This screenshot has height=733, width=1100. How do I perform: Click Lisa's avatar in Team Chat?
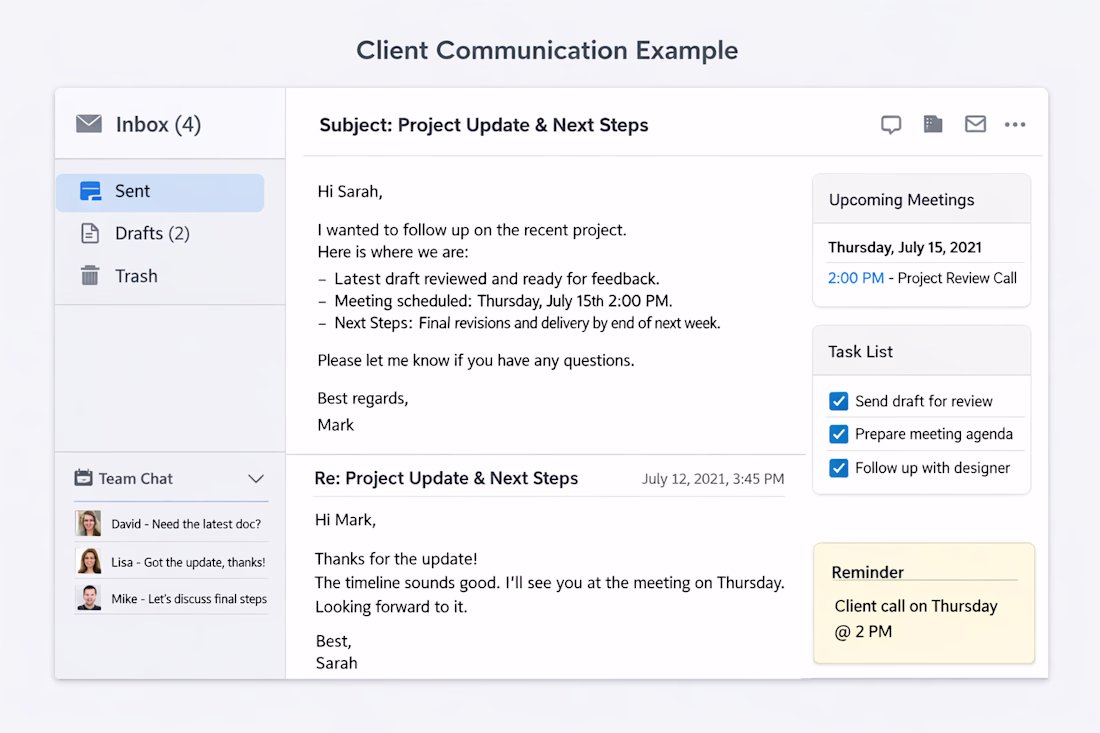coord(88,561)
